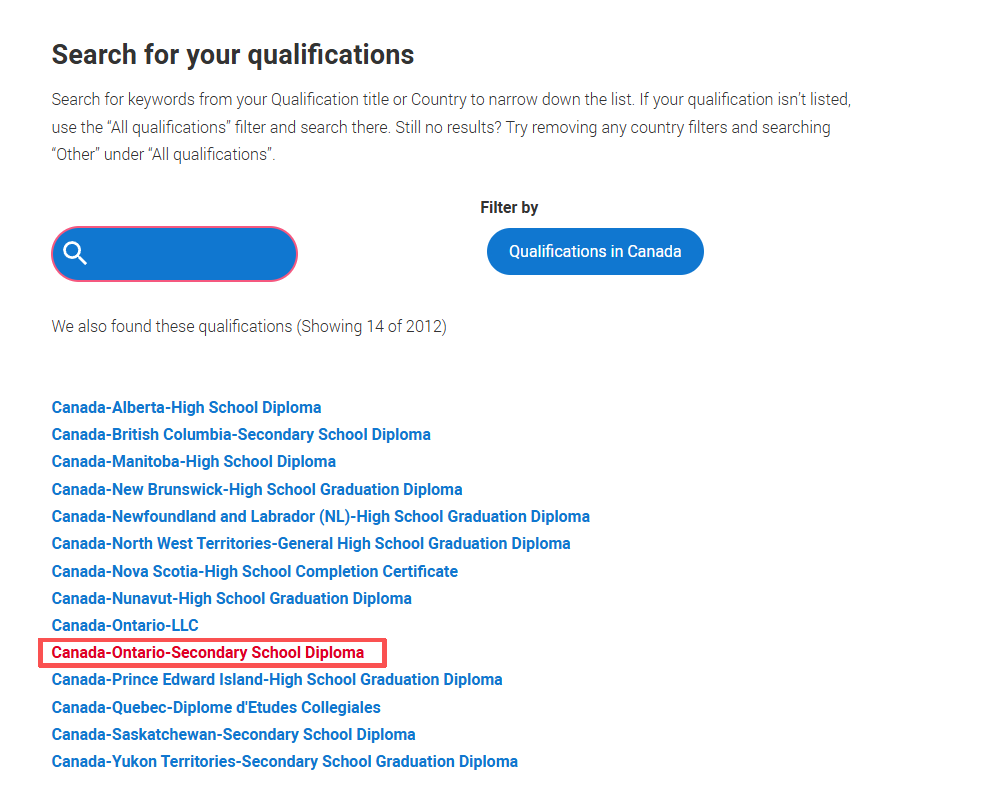The height and width of the screenshot is (807, 994).
Task: Open Yukon Territories Secondary School Graduation Diploma
Action: 284,762
